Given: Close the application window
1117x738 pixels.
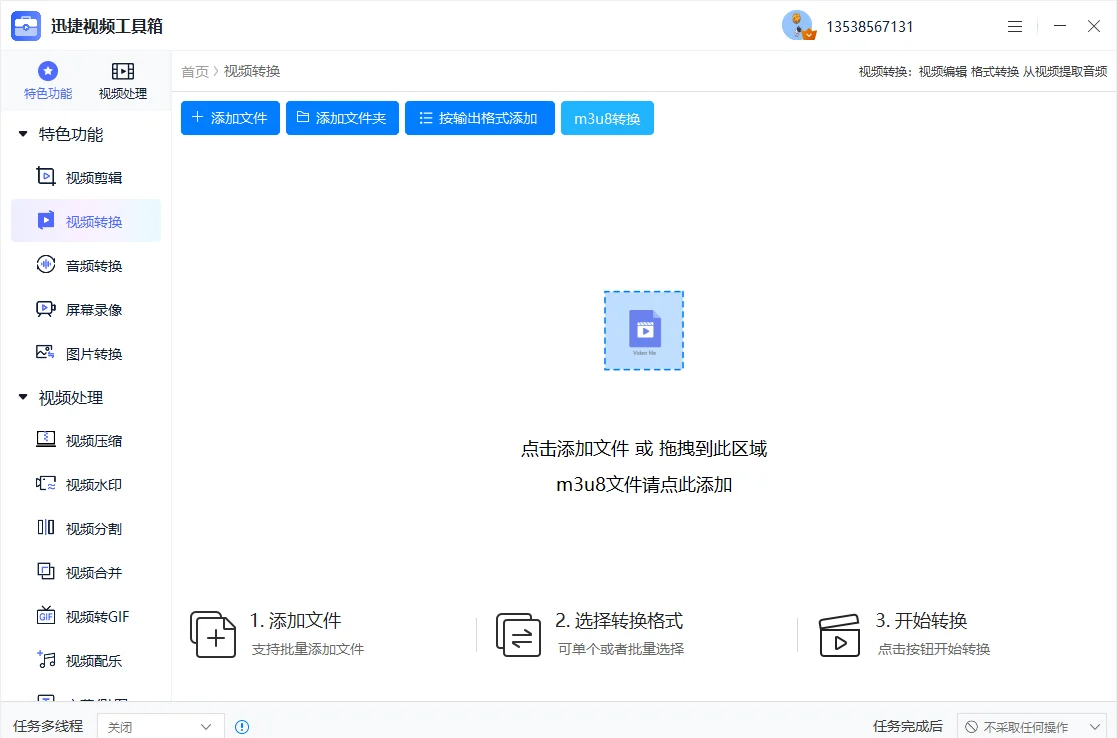Looking at the screenshot, I should click(x=1094, y=26).
